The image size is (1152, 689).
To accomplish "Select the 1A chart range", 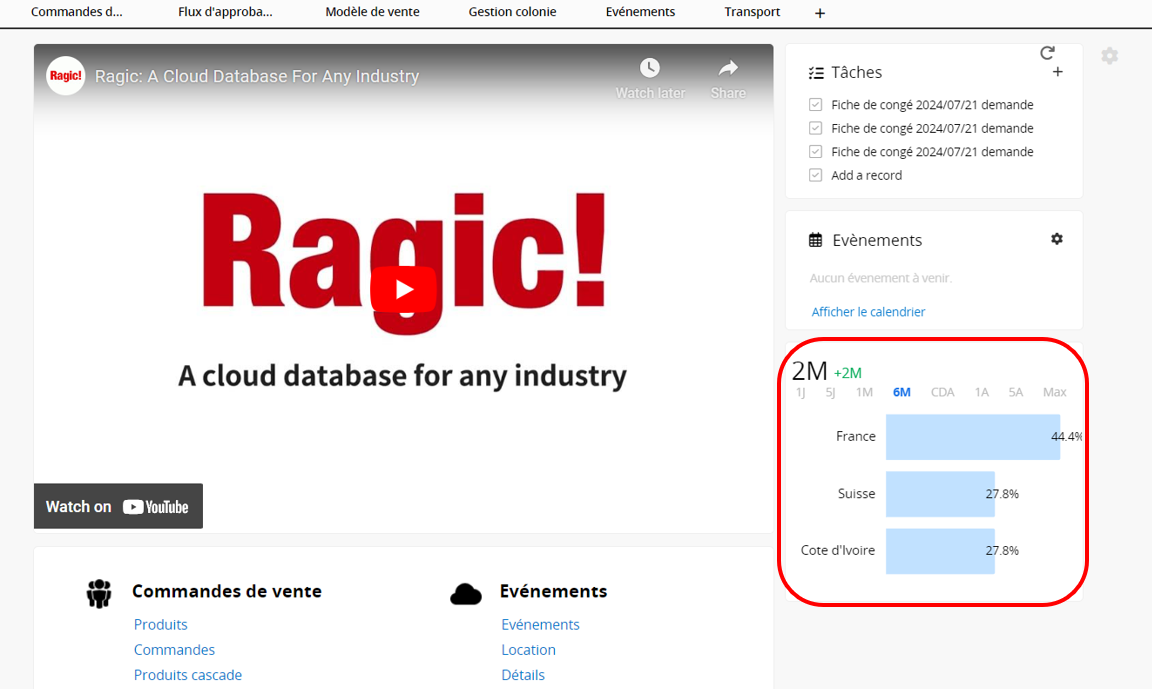I will click(982, 392).
